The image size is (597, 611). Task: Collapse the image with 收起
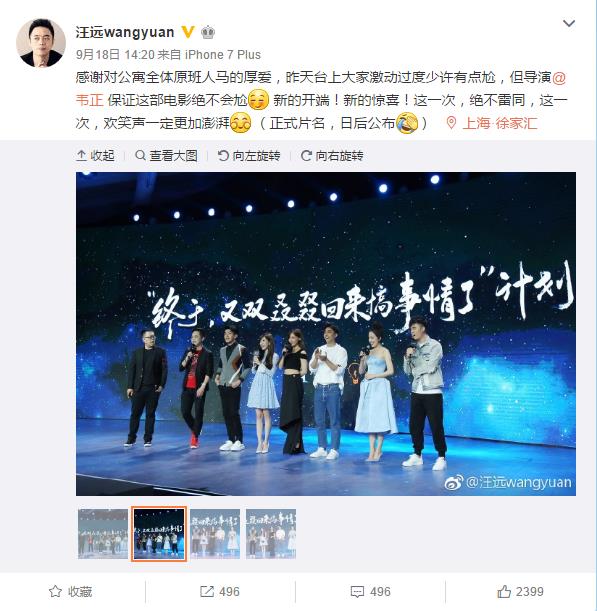pyautogui.click(x=95, y=155)
